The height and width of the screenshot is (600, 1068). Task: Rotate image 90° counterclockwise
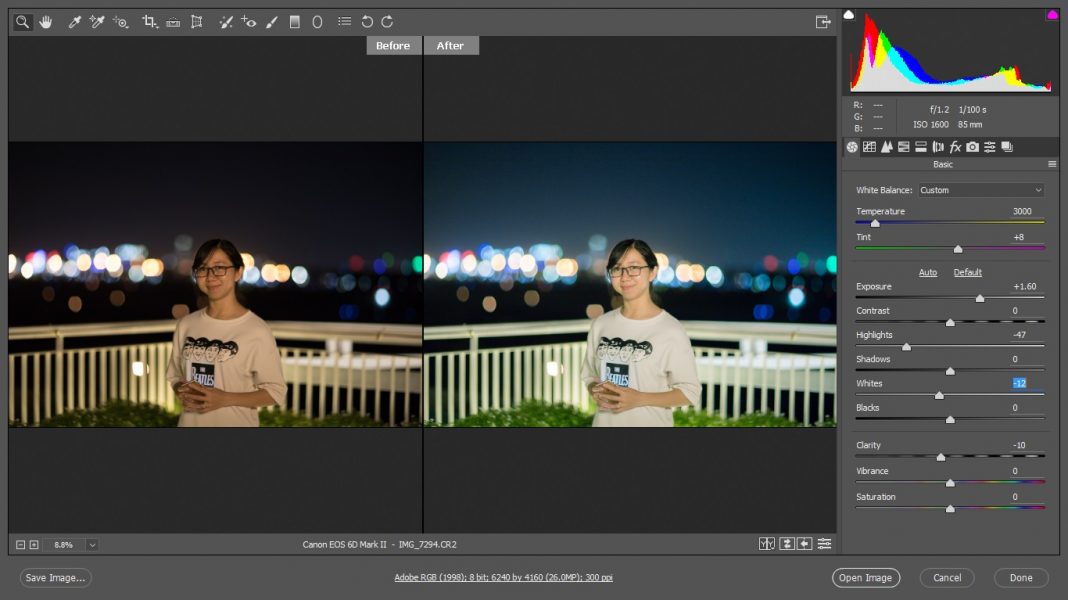367,22
